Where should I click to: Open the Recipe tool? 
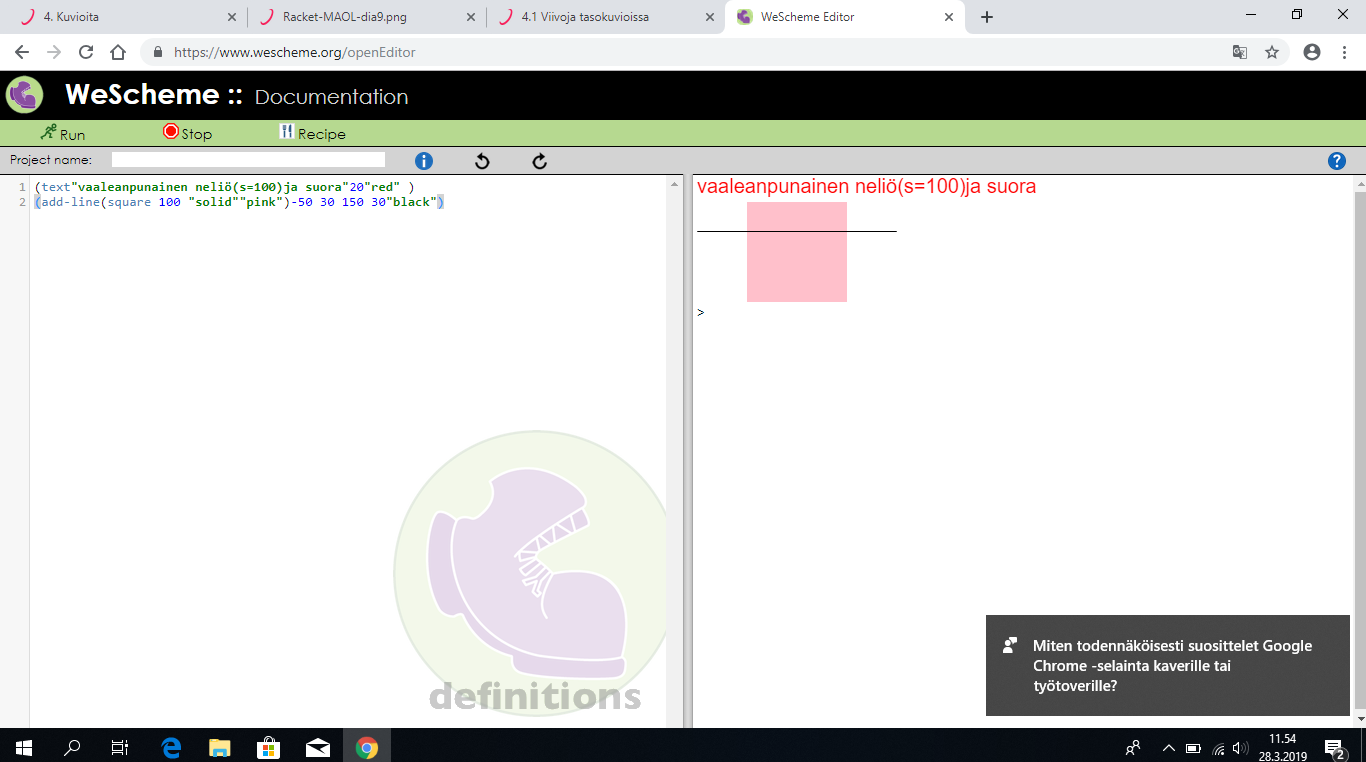pos(312,133)
